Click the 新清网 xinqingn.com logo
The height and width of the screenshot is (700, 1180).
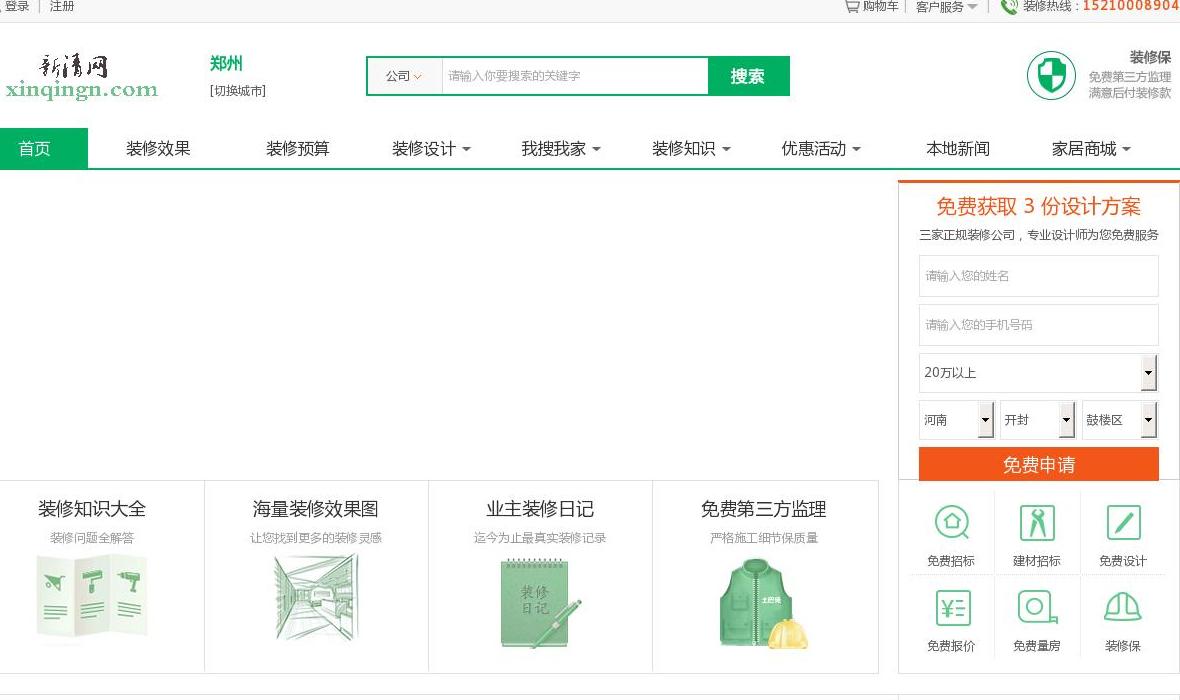point(81,76)
